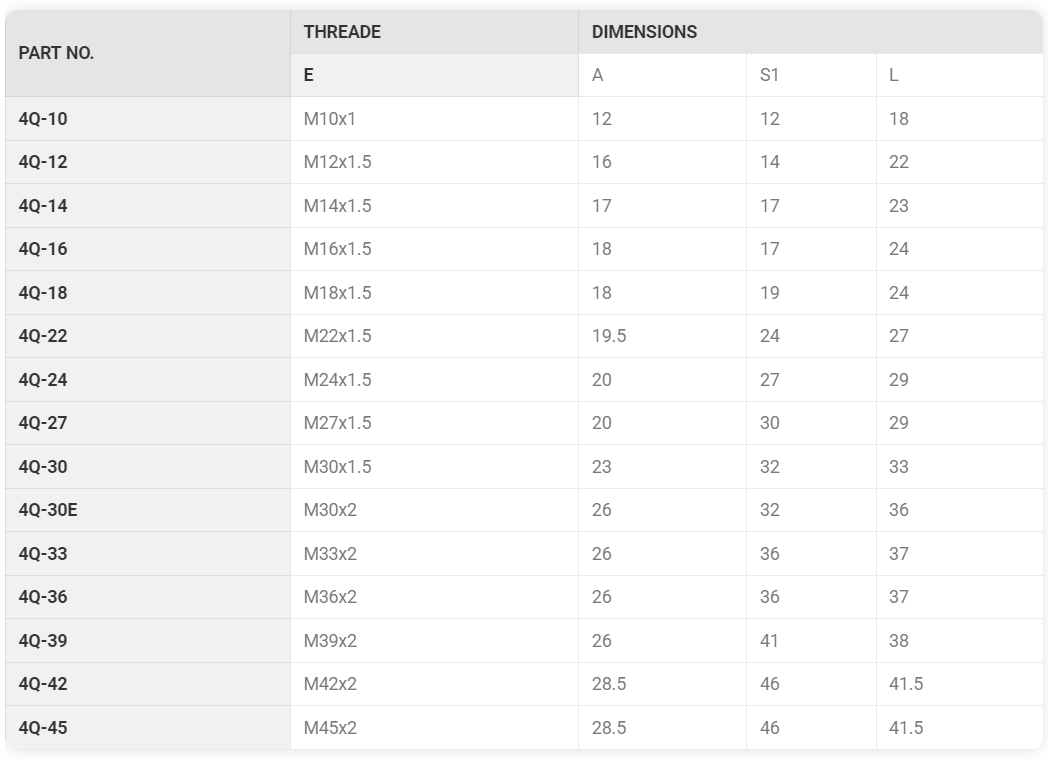The height and width of the screenshot is (760, 1050).
Task: Click the DIMENSIONS header cell
Action: click(811, 32)
